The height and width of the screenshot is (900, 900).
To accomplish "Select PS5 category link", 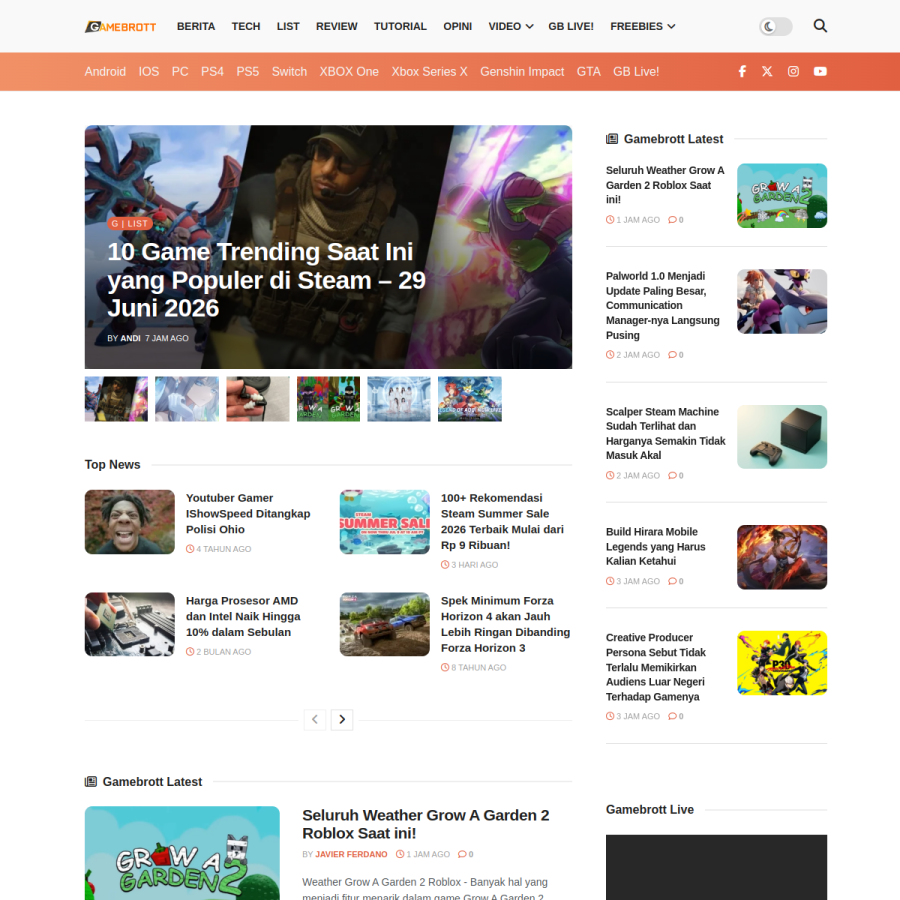I will tap(247, 72).
